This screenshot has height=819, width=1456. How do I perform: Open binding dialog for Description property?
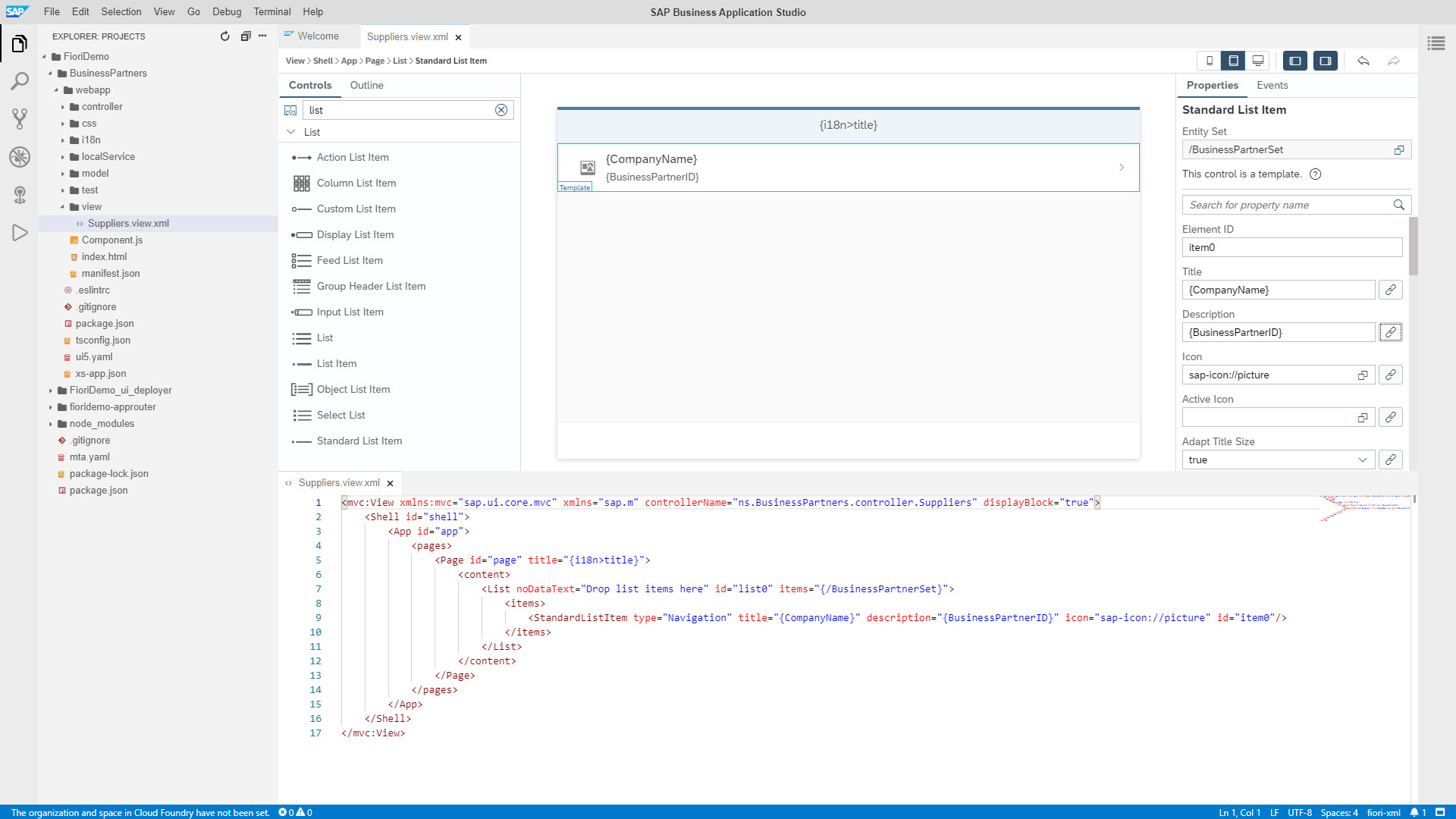1391,332
